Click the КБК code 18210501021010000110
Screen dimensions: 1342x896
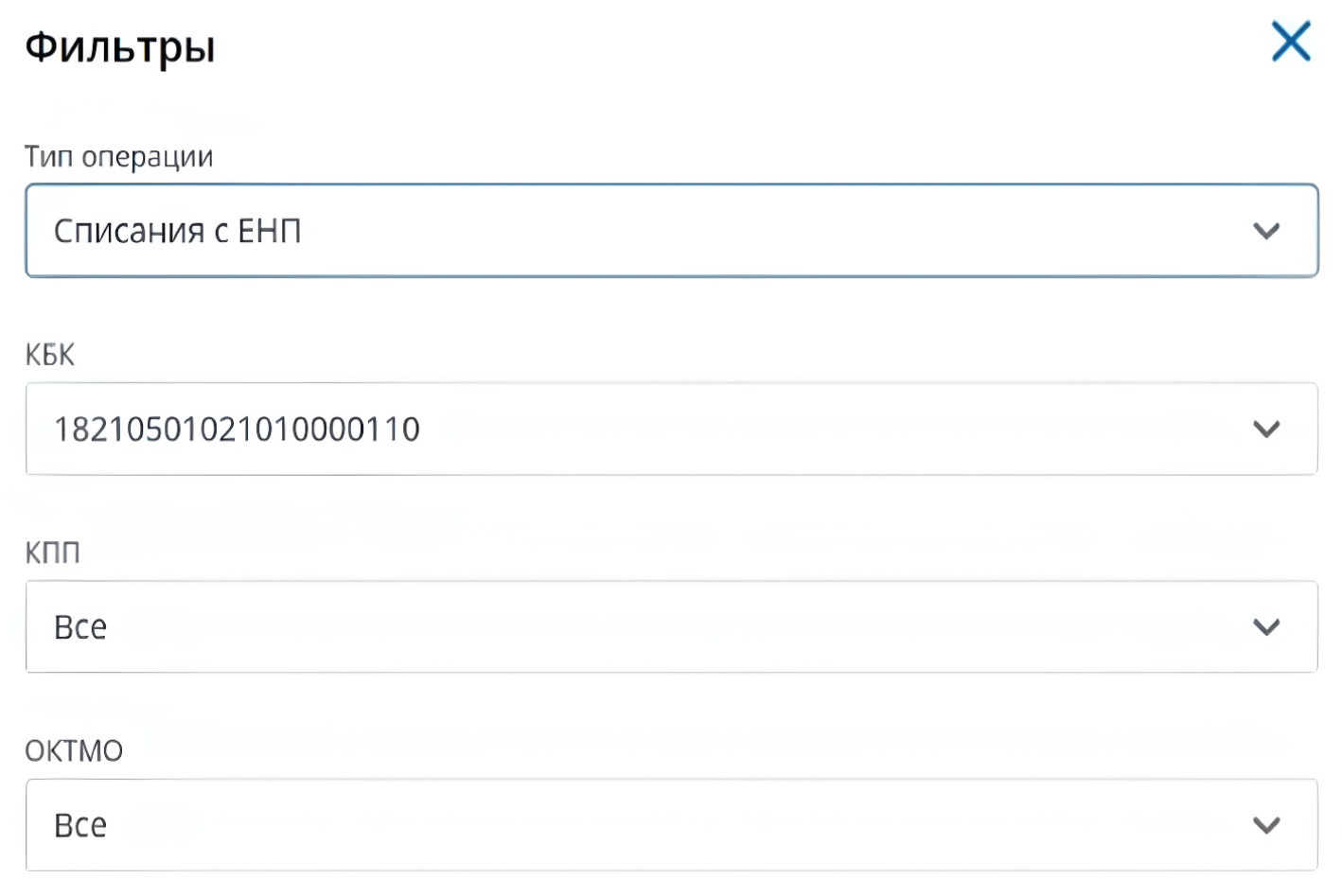[237, 430]
